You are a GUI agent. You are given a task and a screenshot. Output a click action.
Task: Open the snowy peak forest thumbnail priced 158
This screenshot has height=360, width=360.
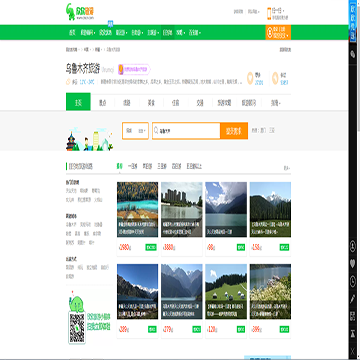pyautogui.click(x=270, y=209)
